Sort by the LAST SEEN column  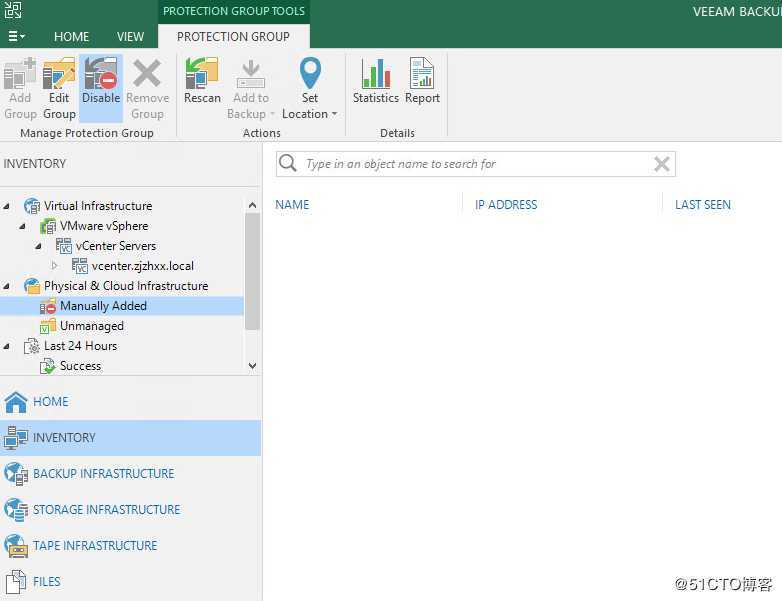pyautogui.click(x=702, y=204)
